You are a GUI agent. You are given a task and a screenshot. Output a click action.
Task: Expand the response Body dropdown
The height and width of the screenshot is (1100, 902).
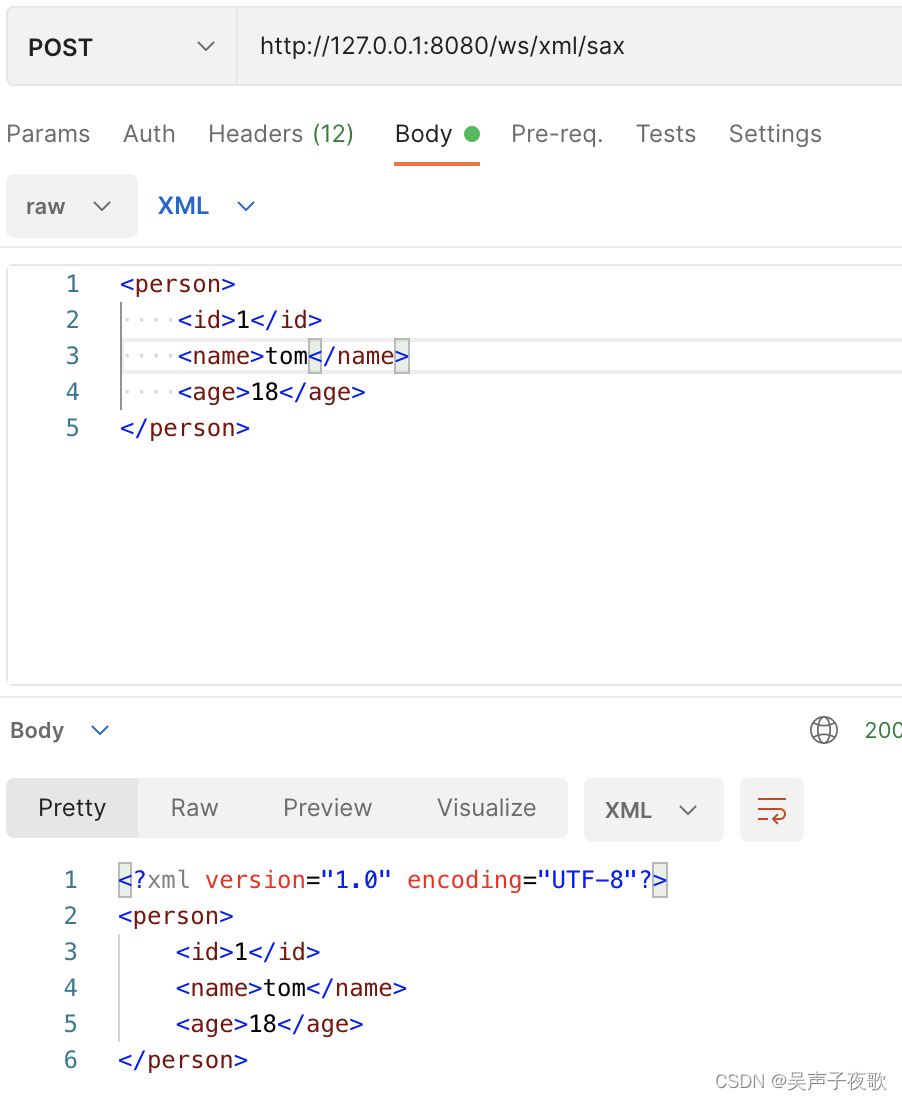pyautogui.click(x=60, y=730)
